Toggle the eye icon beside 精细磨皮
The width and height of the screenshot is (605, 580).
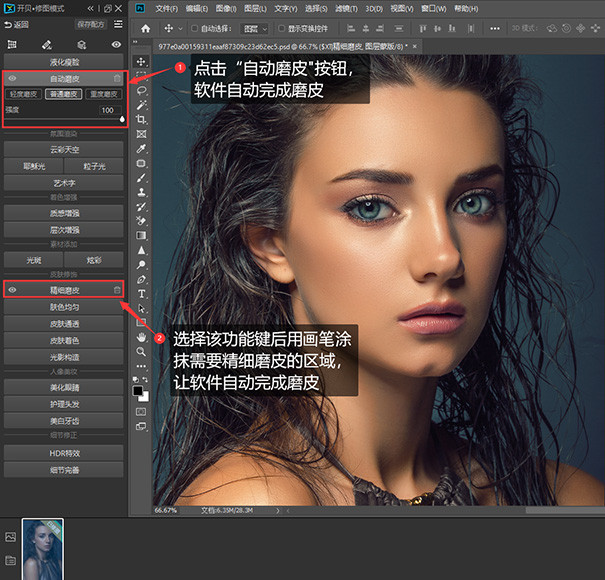pyautogui.click(x=12, y=290)
